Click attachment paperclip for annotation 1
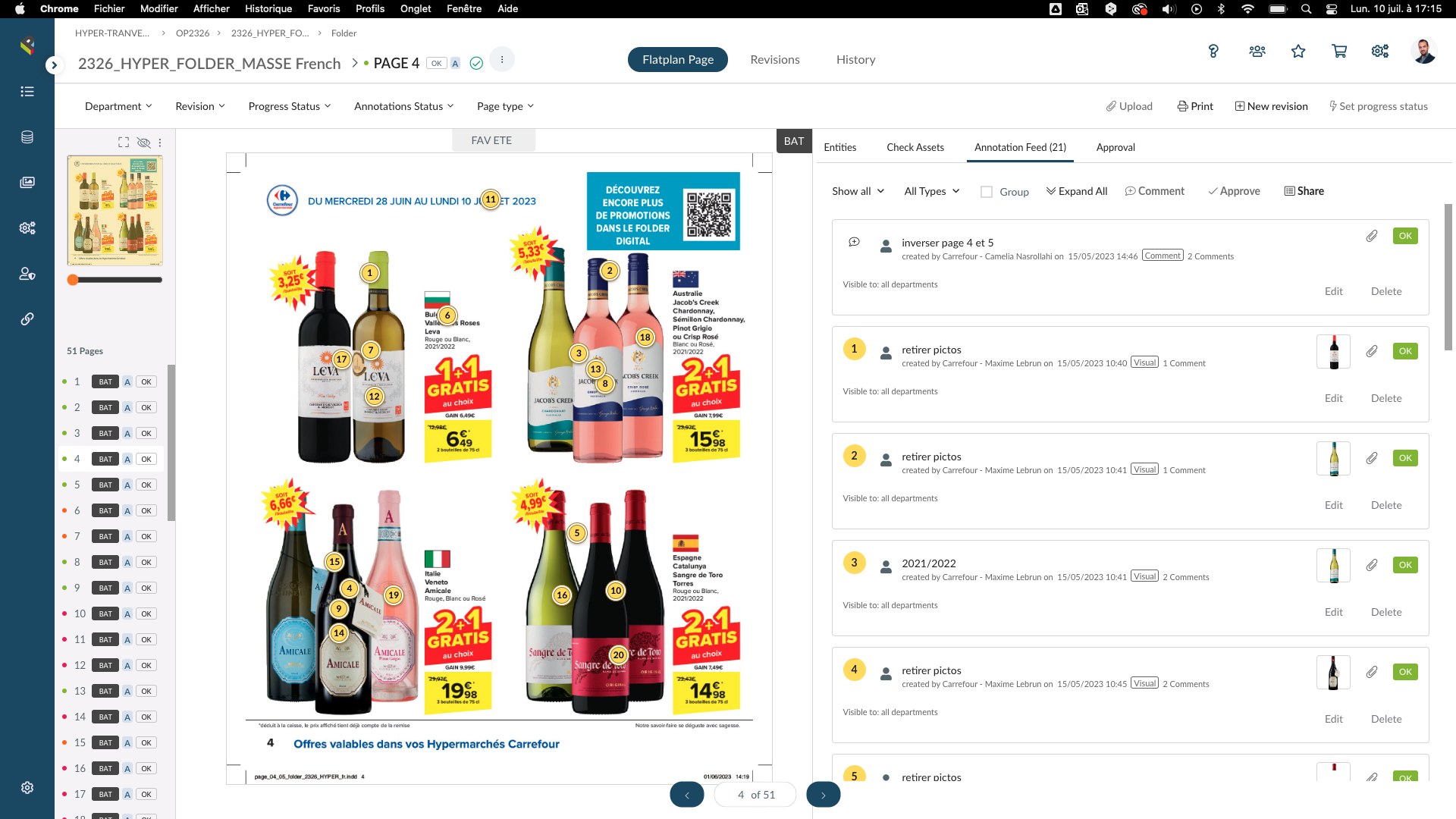This screenshot has height=819, width=1456. 1372,351
